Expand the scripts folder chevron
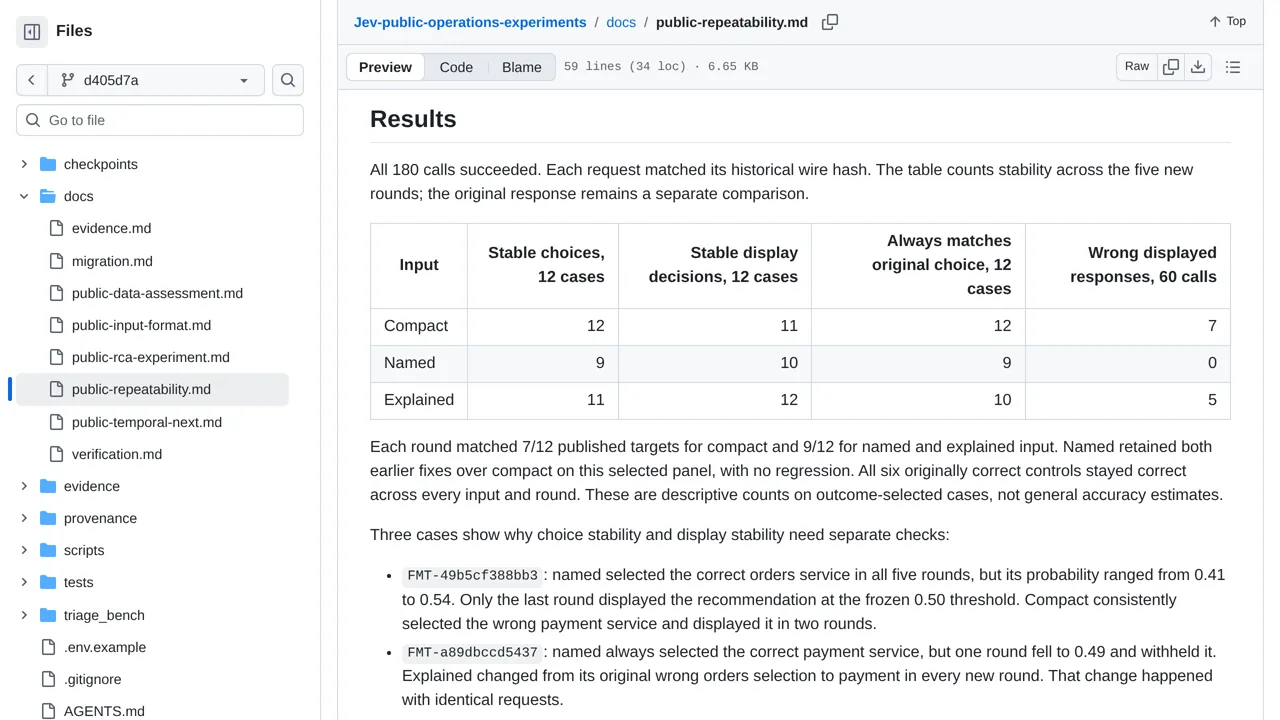 (x=24, y=550)
